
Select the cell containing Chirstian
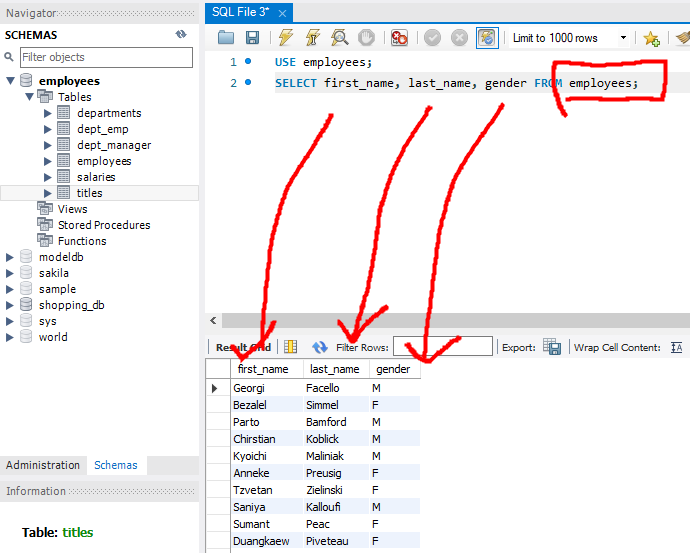coord(267,439)
